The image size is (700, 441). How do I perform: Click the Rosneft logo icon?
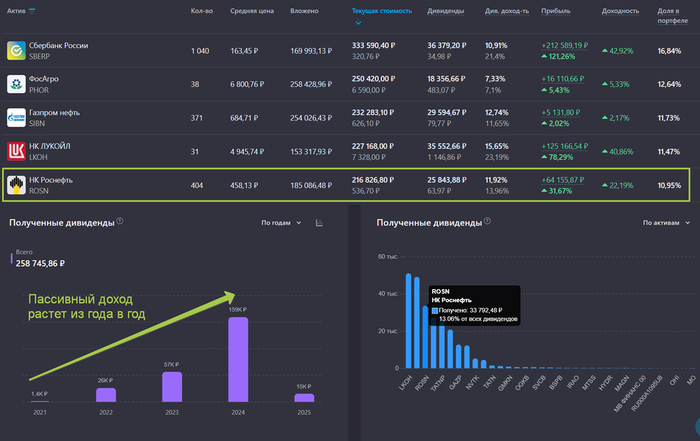click(x=16, y=185)
